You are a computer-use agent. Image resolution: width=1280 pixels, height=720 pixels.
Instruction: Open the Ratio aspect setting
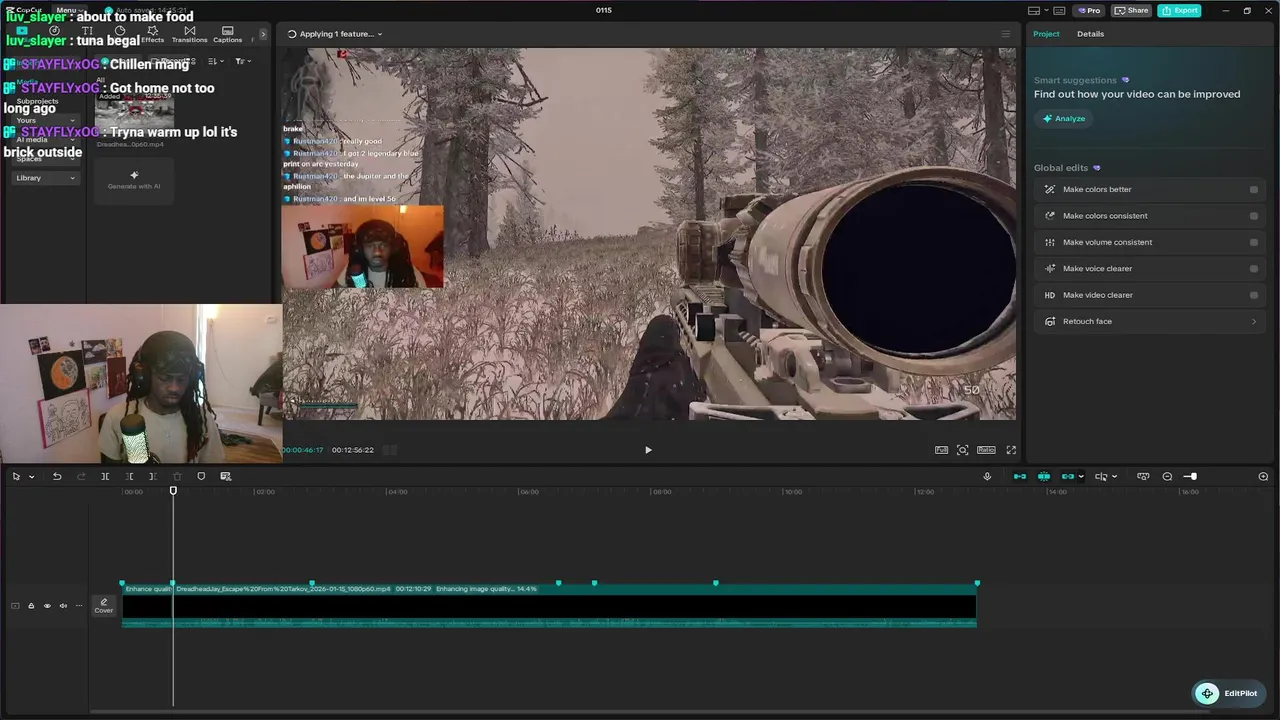(x=986, y=450)
